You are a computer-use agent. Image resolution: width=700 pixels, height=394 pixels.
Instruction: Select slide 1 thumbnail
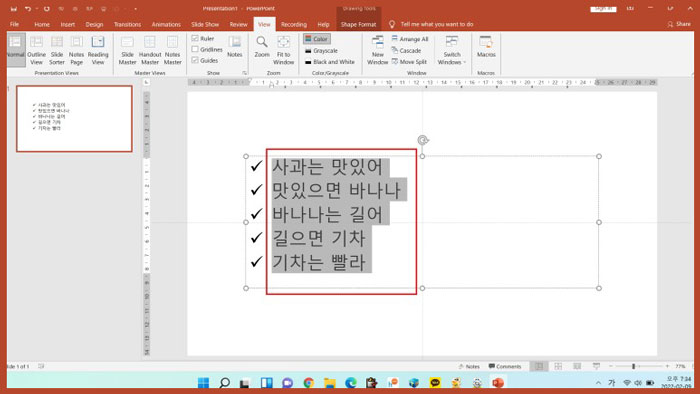pos(74,119)
